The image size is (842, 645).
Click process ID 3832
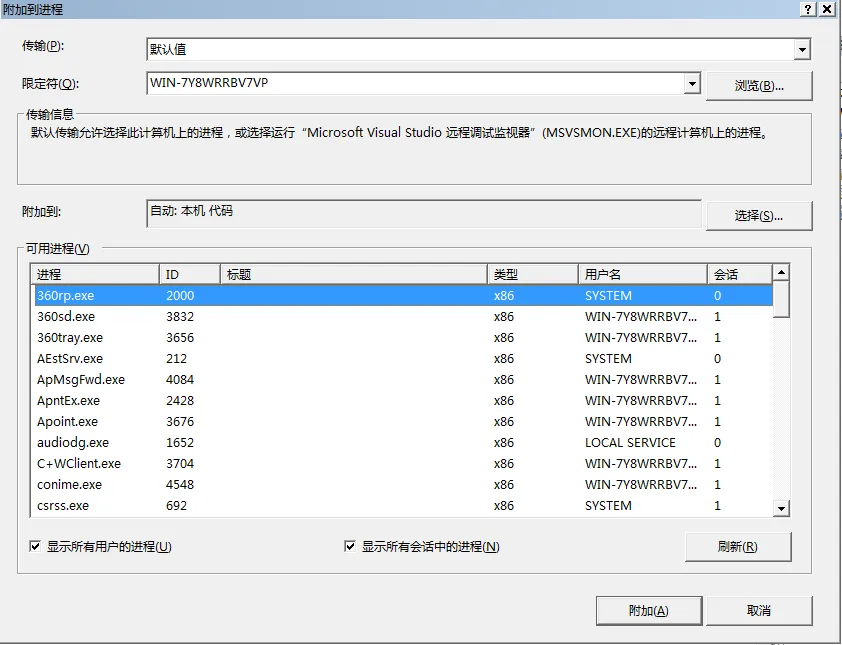tap(180, 316)
